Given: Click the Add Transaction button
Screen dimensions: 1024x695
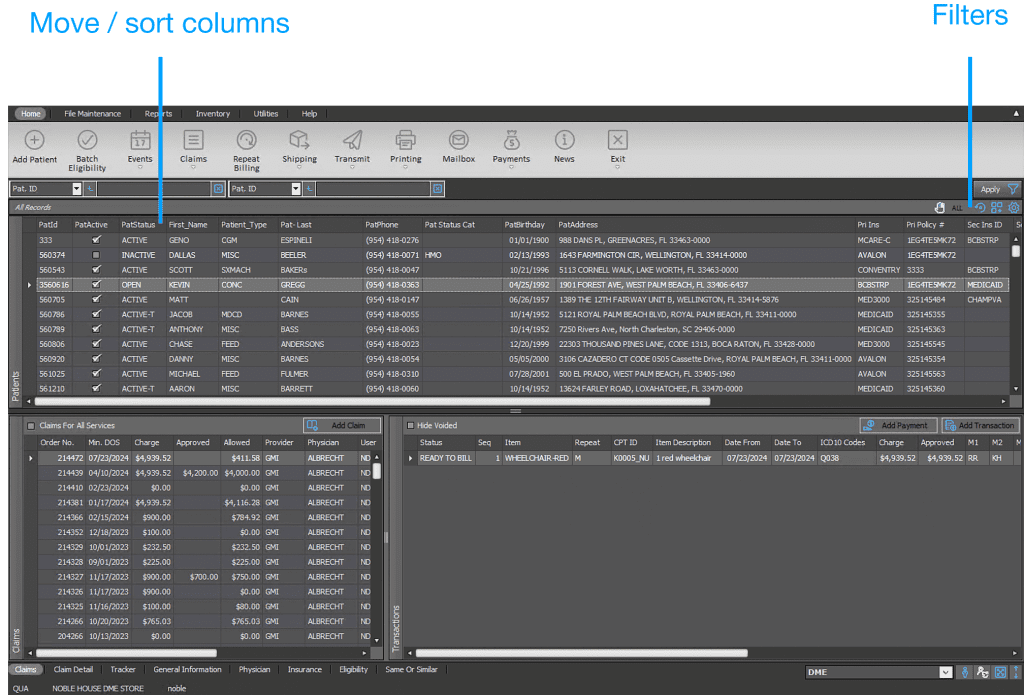Looking at the screenshot, I should [982, 424].
